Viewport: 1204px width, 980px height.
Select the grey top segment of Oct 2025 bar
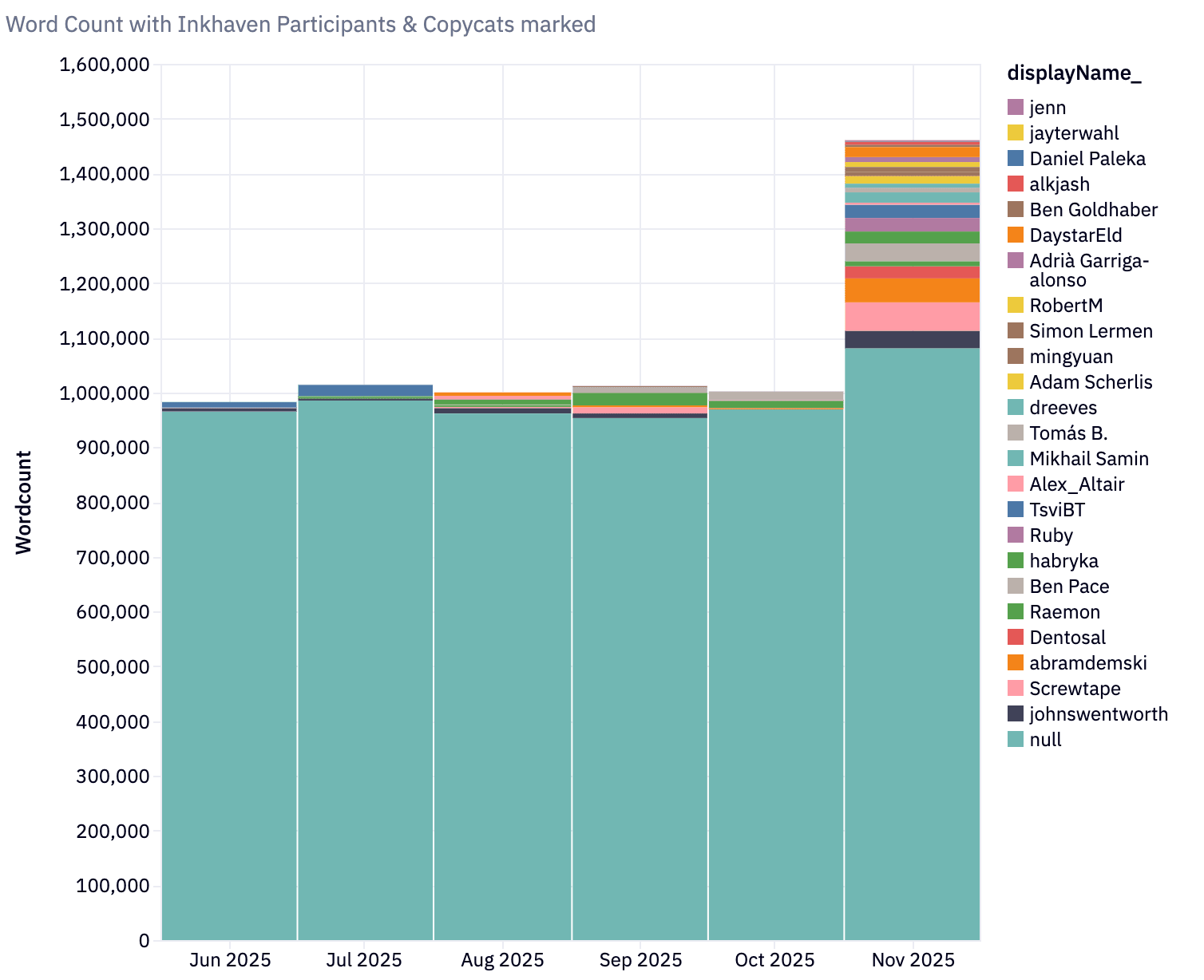pos(775,396)
